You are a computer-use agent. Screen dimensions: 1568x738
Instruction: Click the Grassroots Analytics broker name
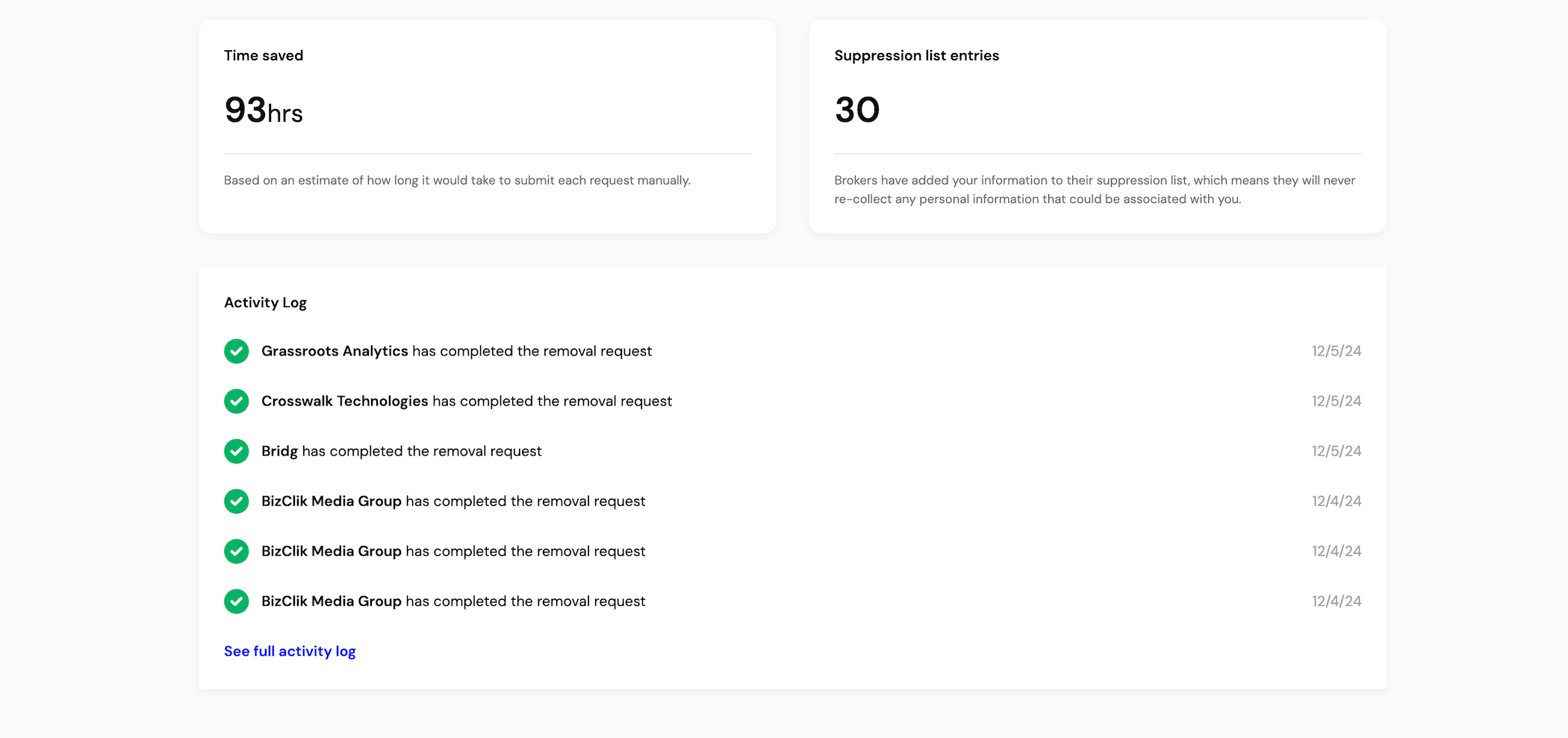pos(335,351)
